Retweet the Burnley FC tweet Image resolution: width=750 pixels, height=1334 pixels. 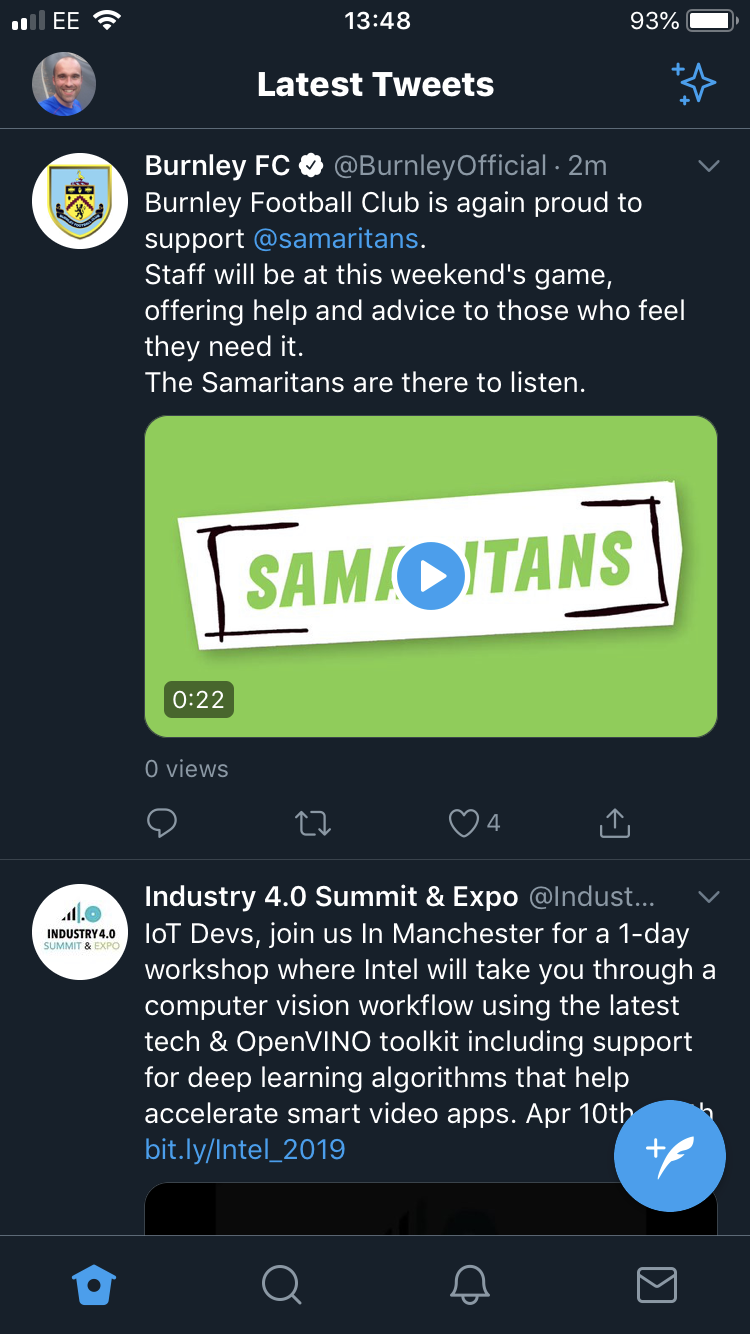tap(313, 823)
